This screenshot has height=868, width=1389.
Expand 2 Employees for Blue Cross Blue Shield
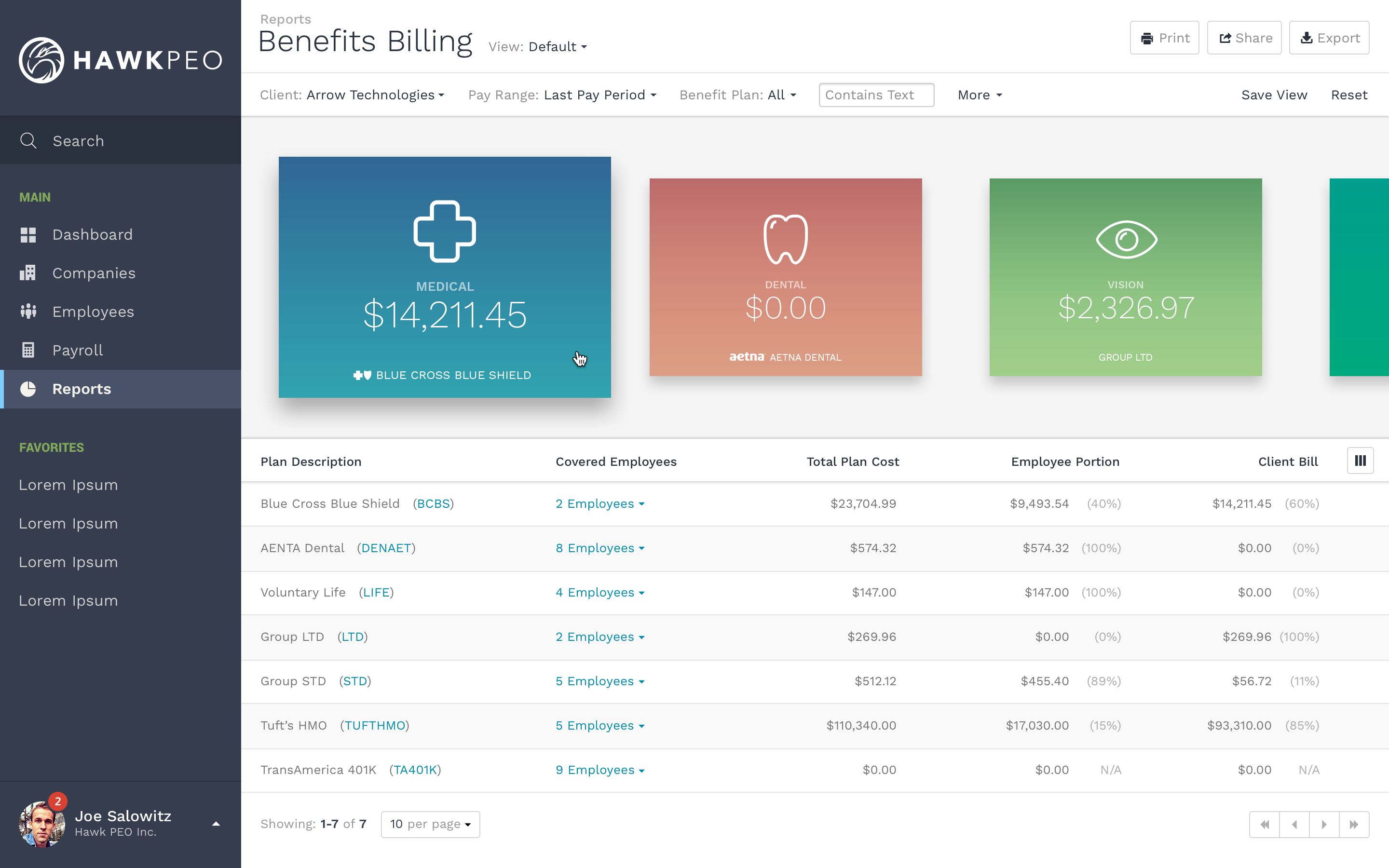click(600, 503)
